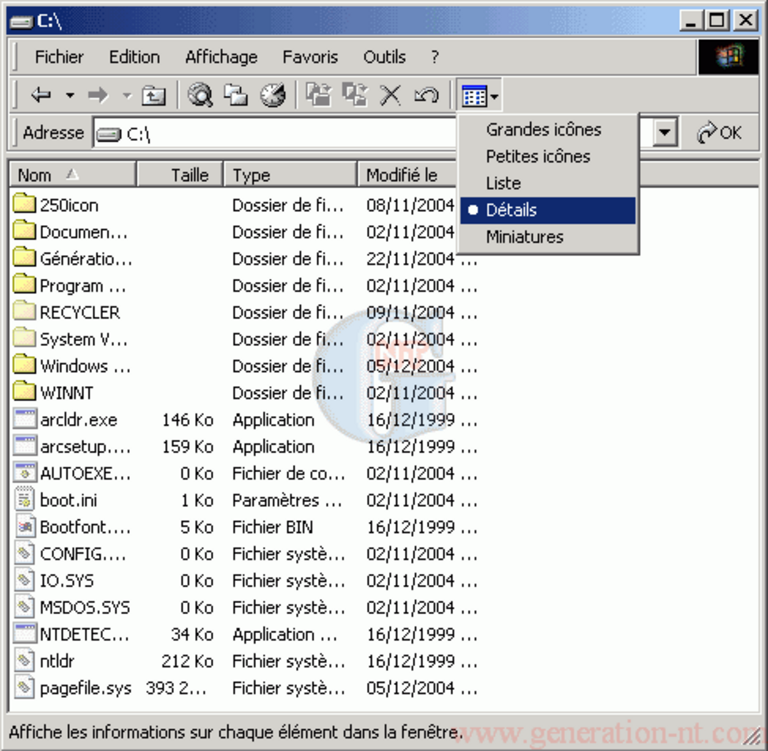The image size is (768, 751).
Task: Maximize the C:\ window
Action: click(x=718, y=21)
